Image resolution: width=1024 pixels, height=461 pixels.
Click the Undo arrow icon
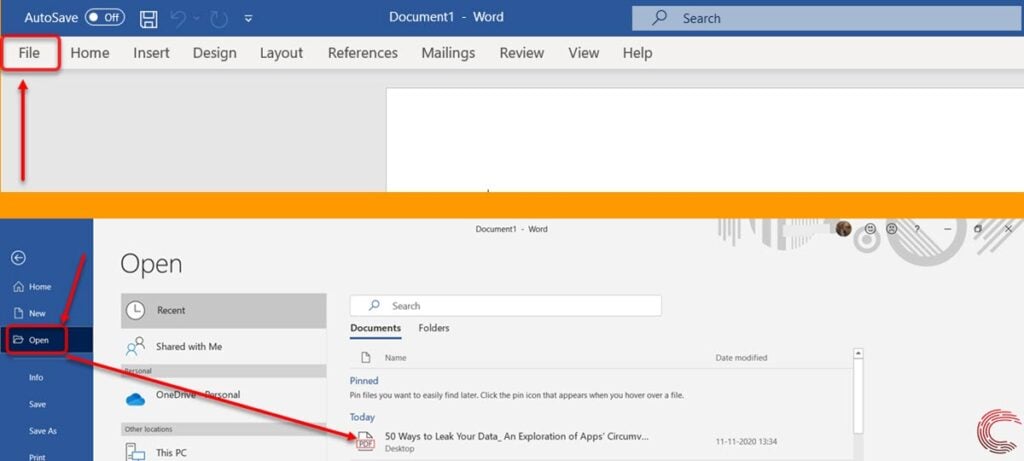tap(178, 18)
